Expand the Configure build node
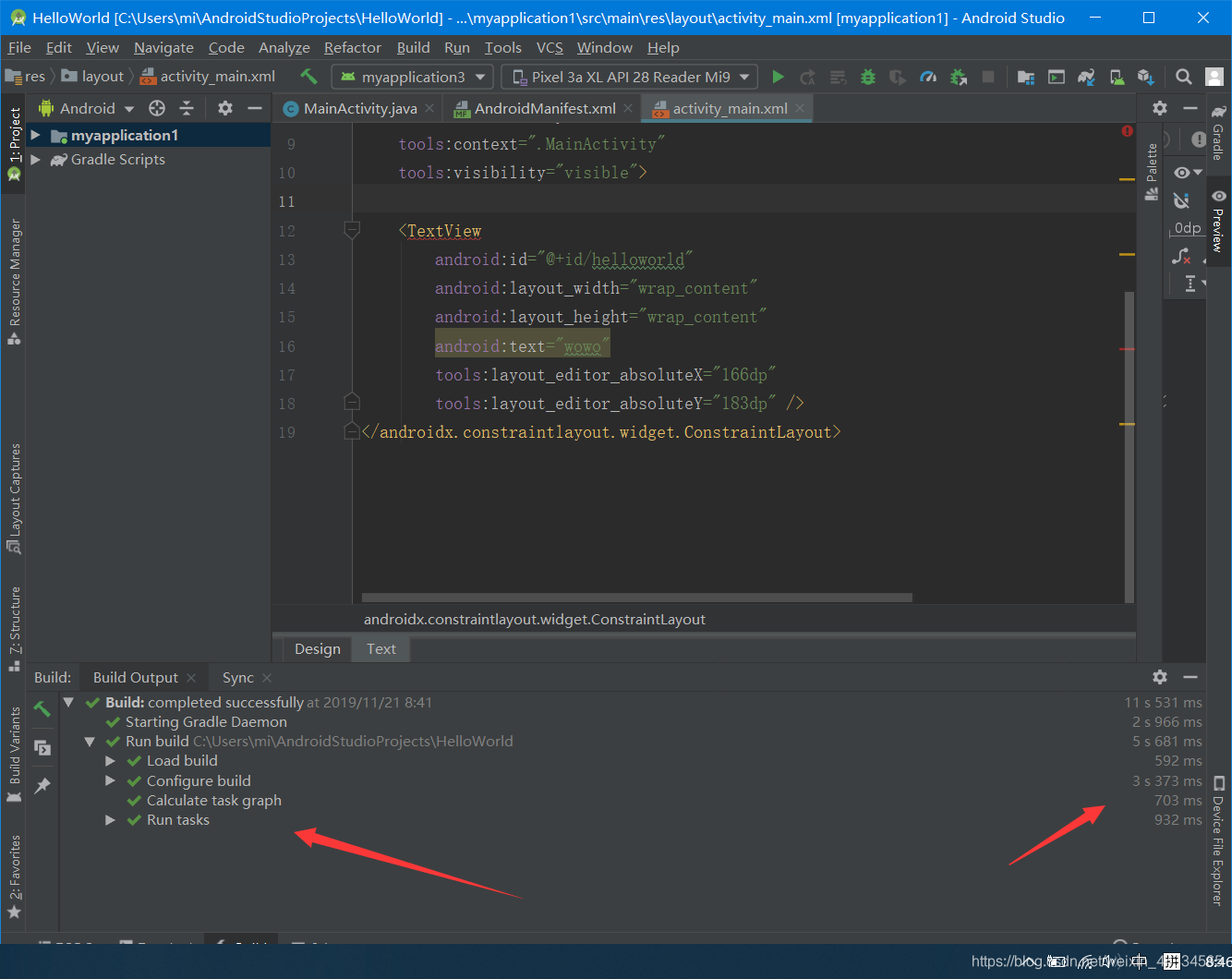The height and width of the screenshot is (979, 1232). [110, 780]
